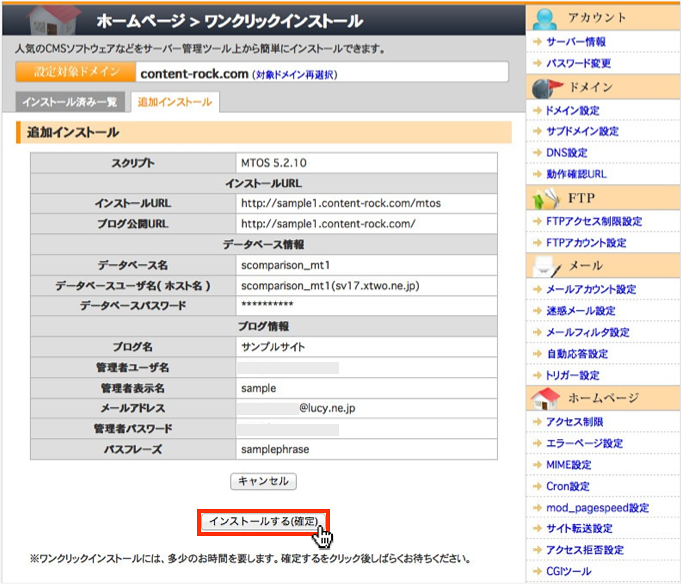
Task: Go to DNS設定
Action: point(567,153)
